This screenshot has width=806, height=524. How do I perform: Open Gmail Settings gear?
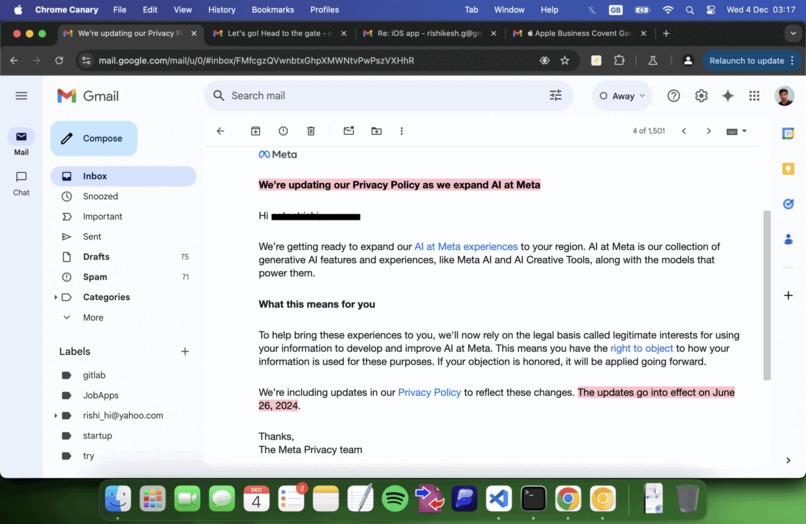click(x=701, y=96)
